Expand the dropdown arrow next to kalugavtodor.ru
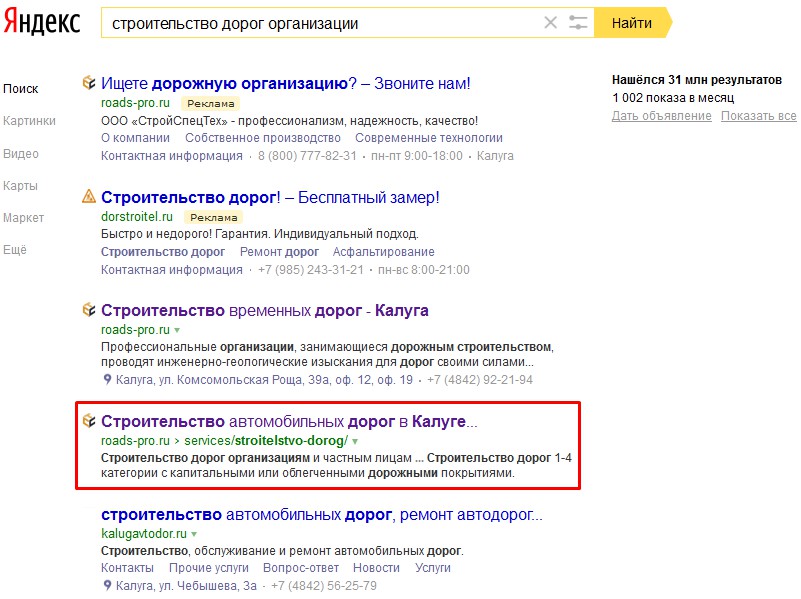 (194, 534)
